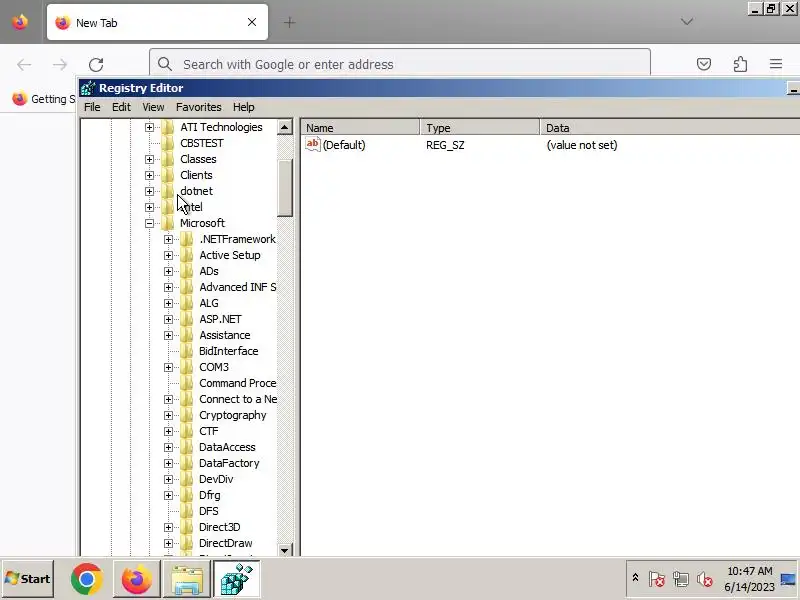Click the Firefox address search field
800x600 pixels.
click(400, 64)
